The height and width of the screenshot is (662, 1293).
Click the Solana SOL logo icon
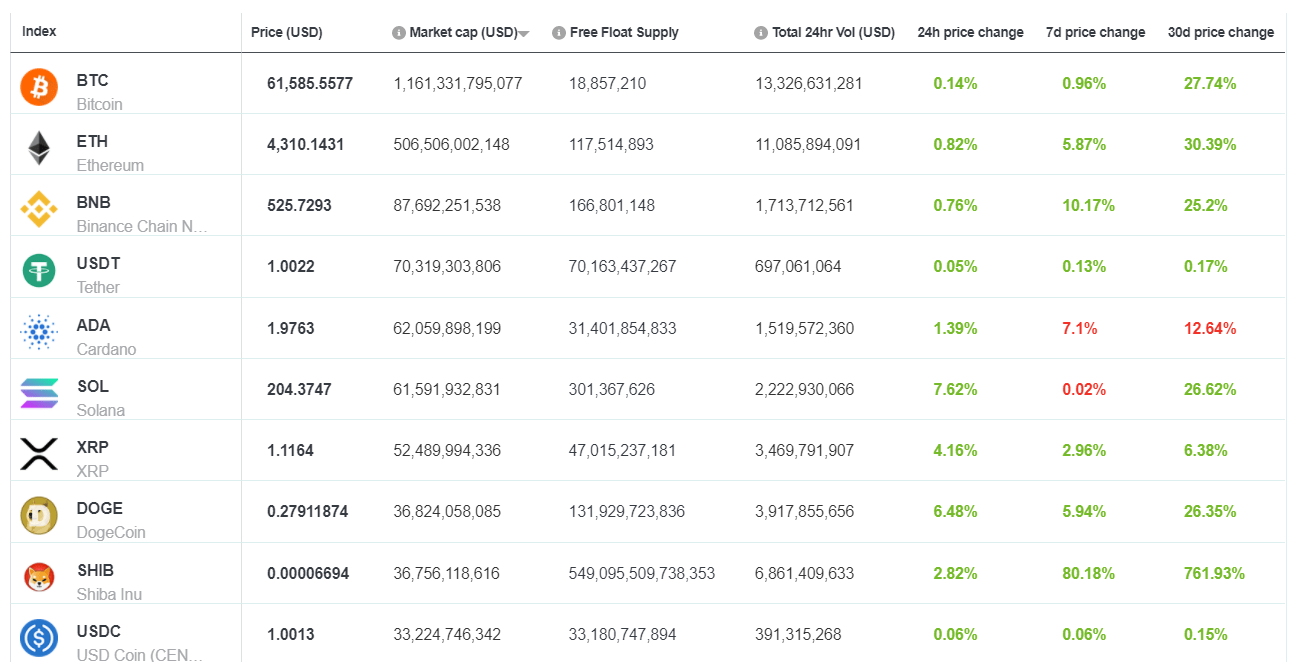click(x=39, y=393)
